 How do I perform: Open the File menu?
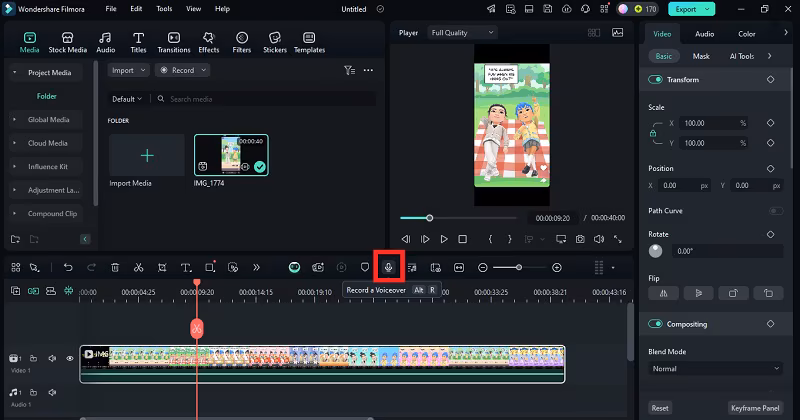click(x=111, y=9)
